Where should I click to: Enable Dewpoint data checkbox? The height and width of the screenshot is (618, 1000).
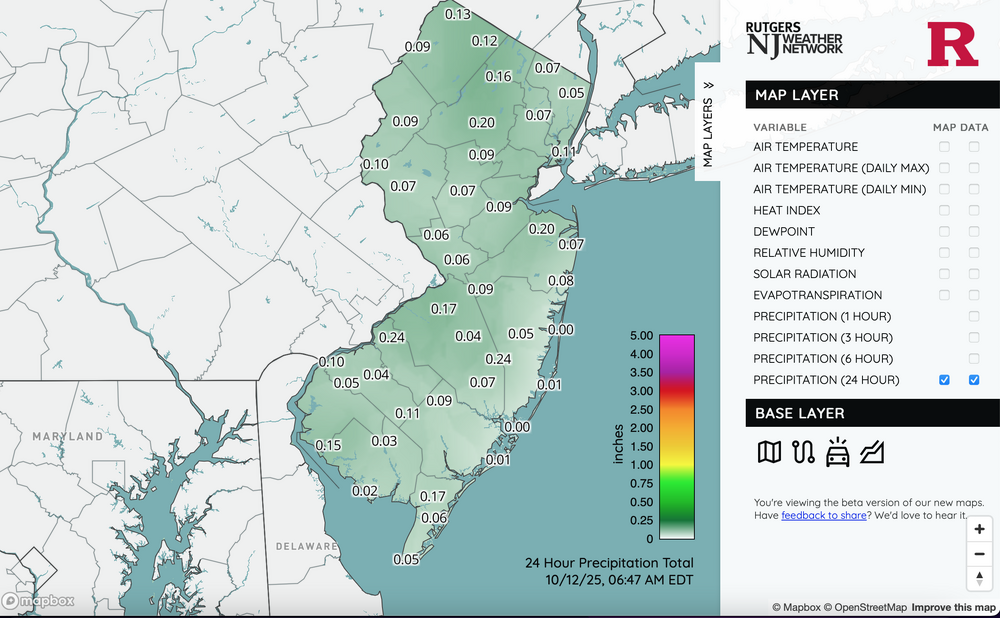click(x=974, y=232)
